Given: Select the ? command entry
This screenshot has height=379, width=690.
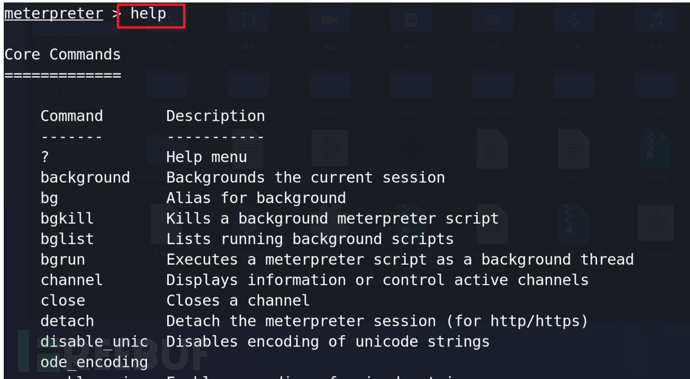Looking at the screenshot, I should 45,157.
